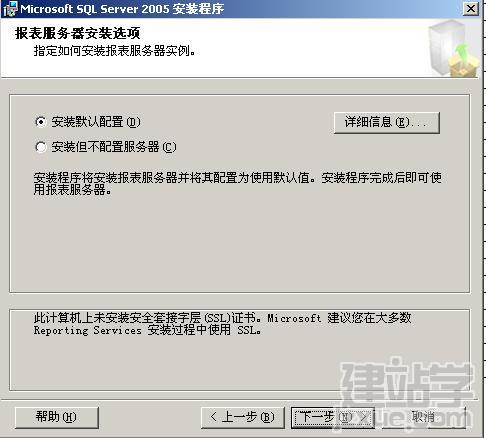
Task: Open 详细信息 (E)... details dialog
Action: click(387, 123)
